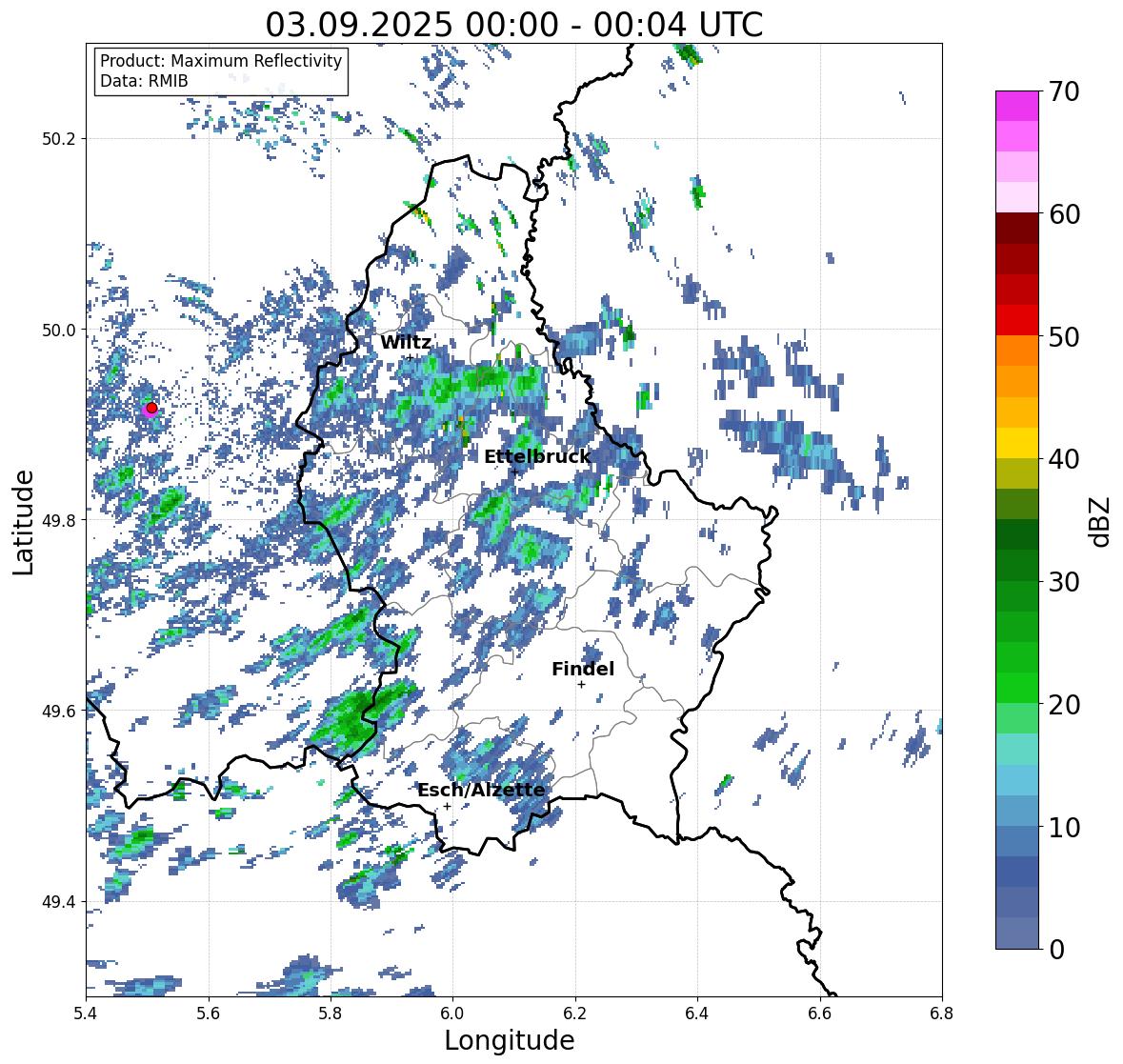Screen dimensions: 1123x1064
Task: Click the latitude tick label 50.0
Action: (59, 331)
